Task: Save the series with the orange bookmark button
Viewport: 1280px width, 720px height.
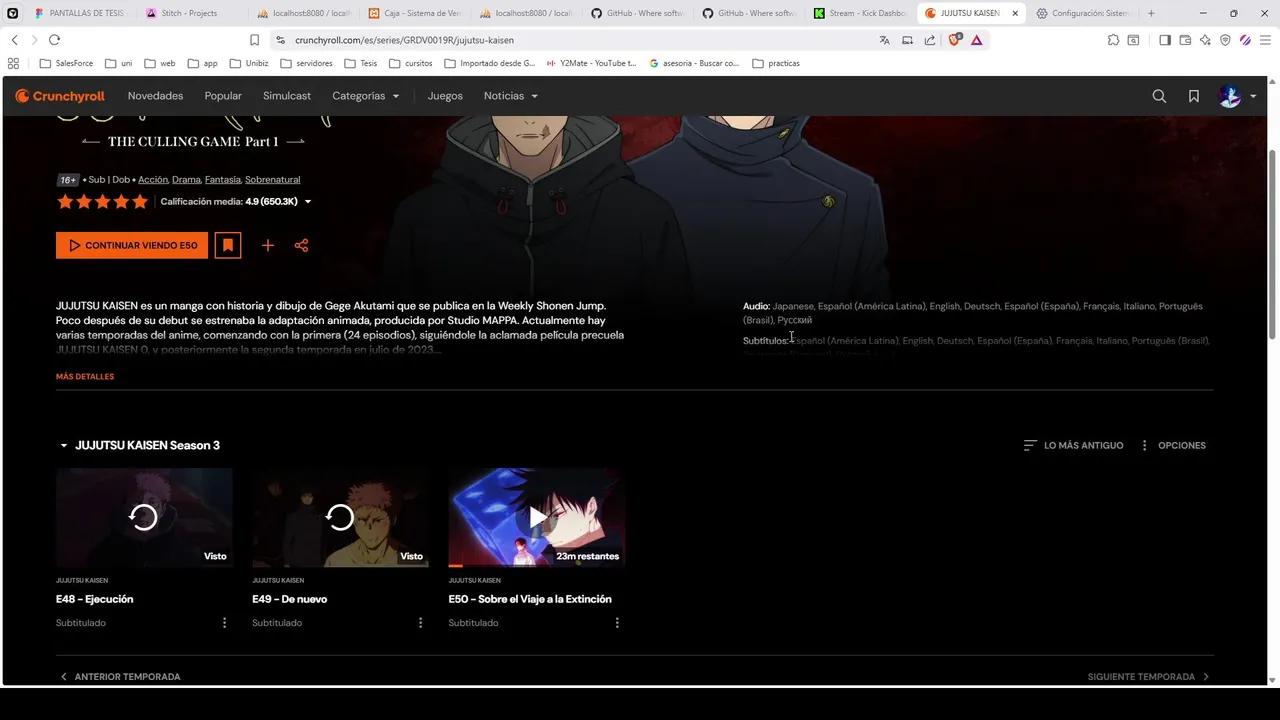Action: pyautogui.click(x=227, y=245)
